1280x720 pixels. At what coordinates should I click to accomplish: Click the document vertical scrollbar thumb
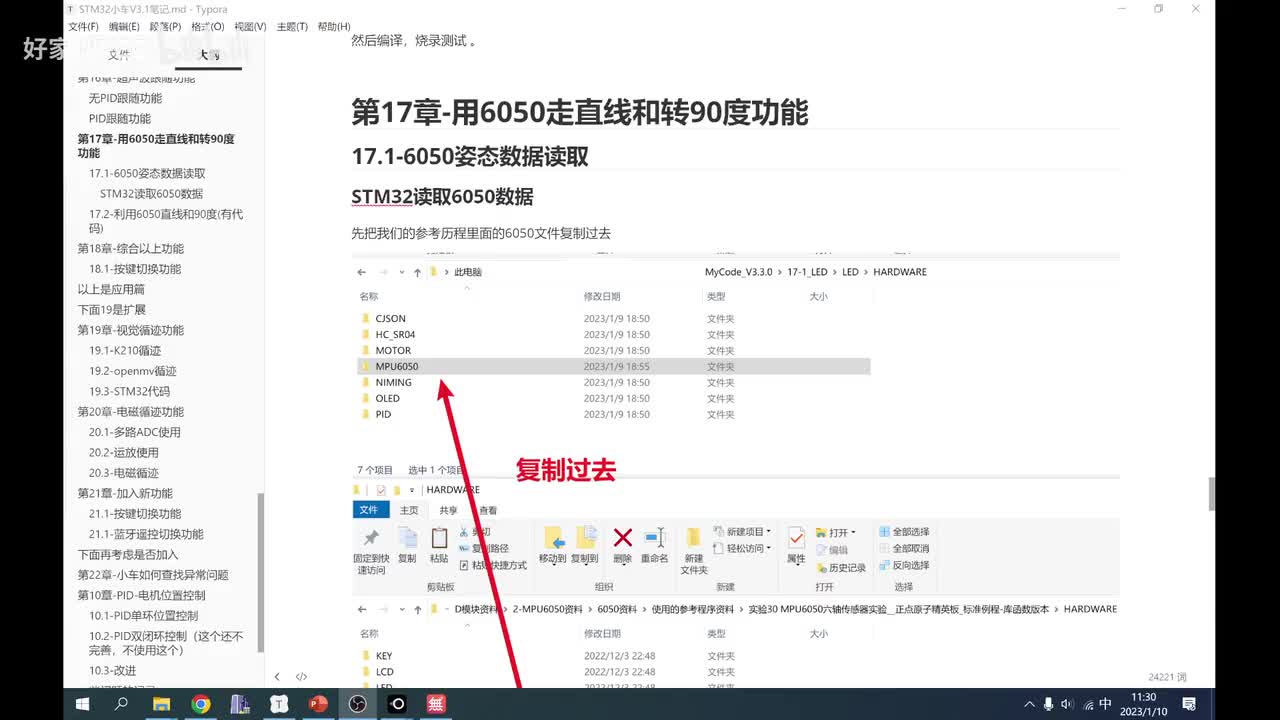[1211, 493]
